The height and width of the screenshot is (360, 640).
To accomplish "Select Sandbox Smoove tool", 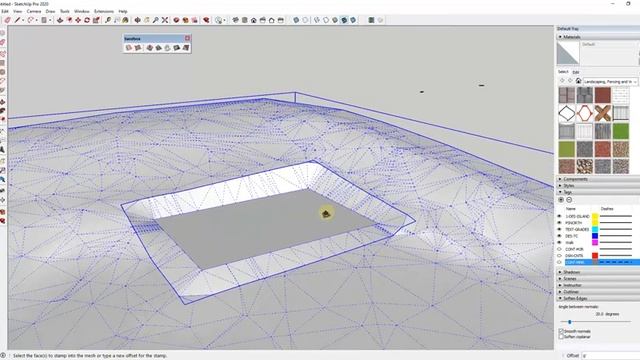I will (149, 48).
